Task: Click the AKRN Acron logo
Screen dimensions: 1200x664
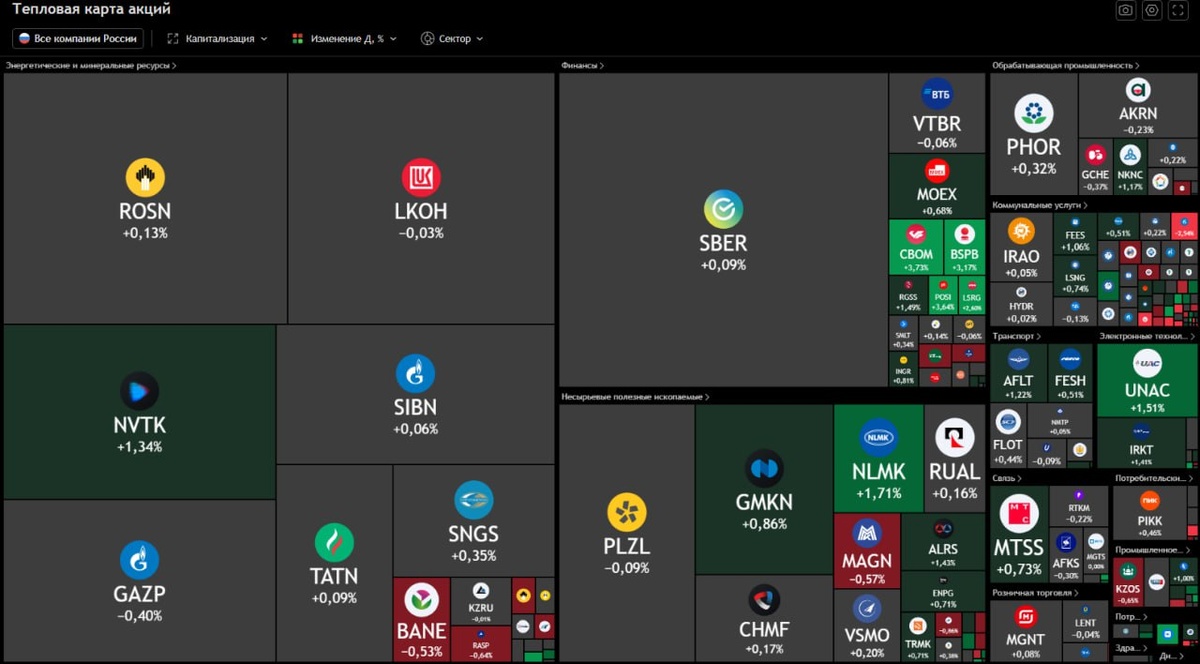Action: coord(1137,90)
